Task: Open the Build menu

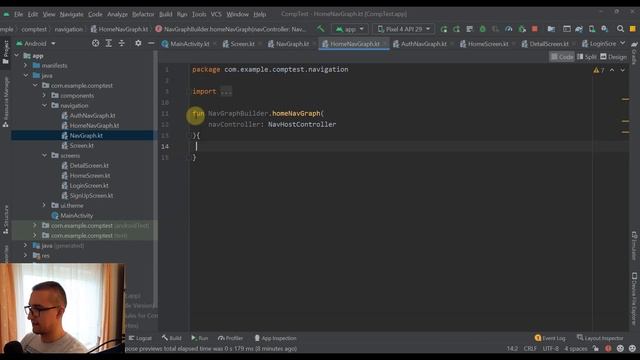Action: 165,14
